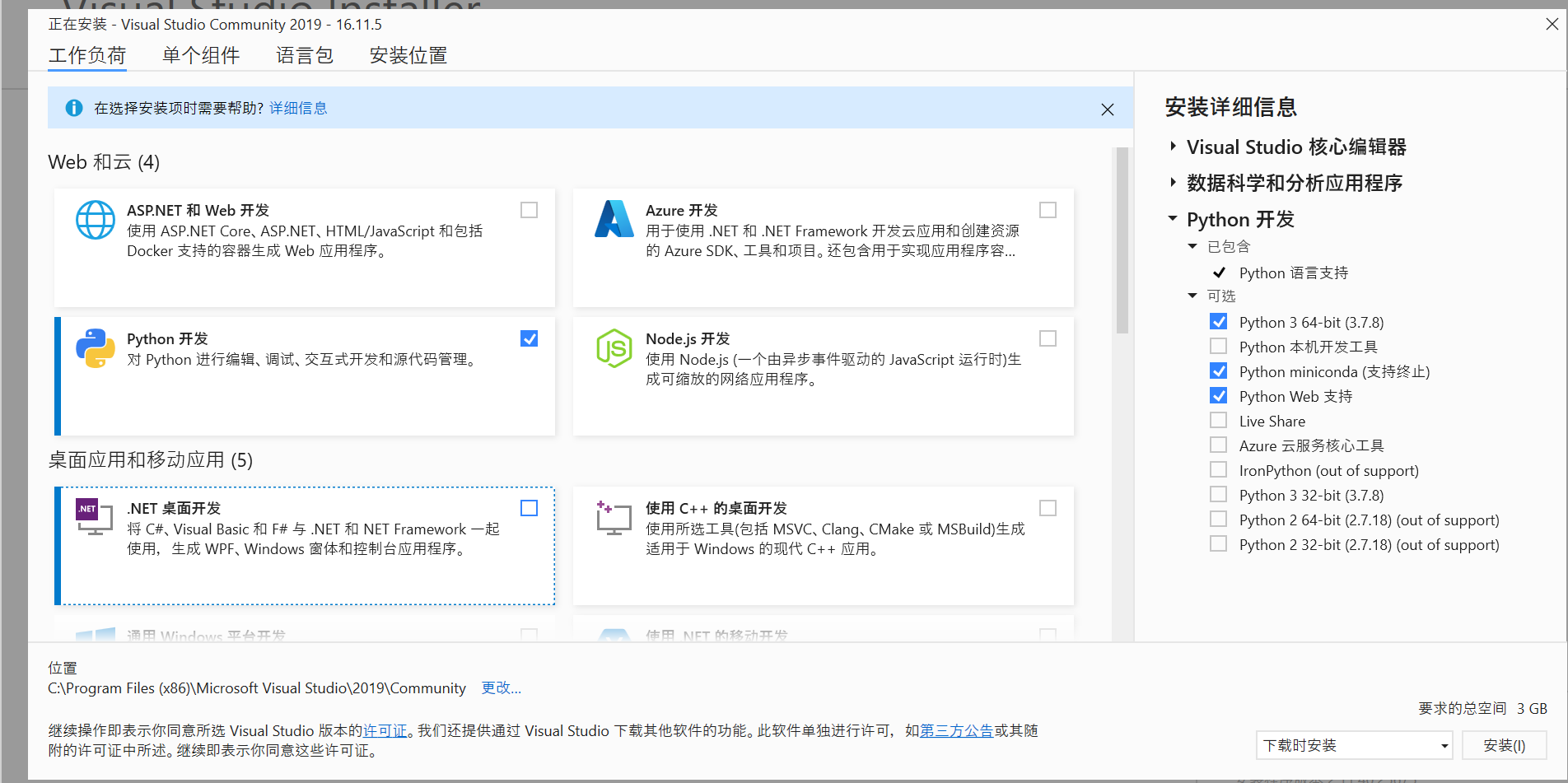Screen dimensions: 1568x783
Task: Select the Node.js 开发 hexagon icon
Action: click(614, 348)
